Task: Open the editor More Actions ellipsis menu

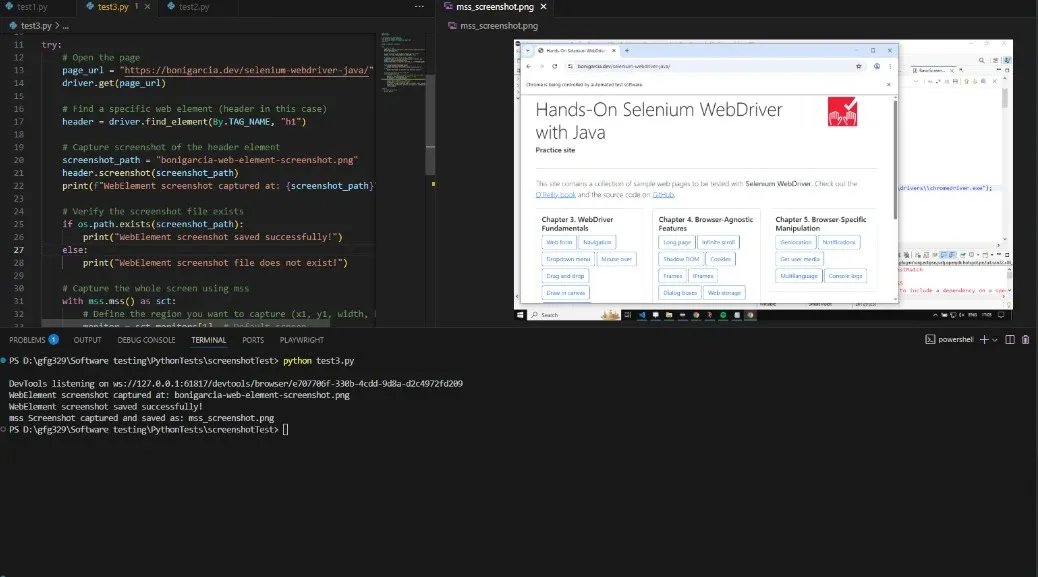Action: click(x=419, y=7)
